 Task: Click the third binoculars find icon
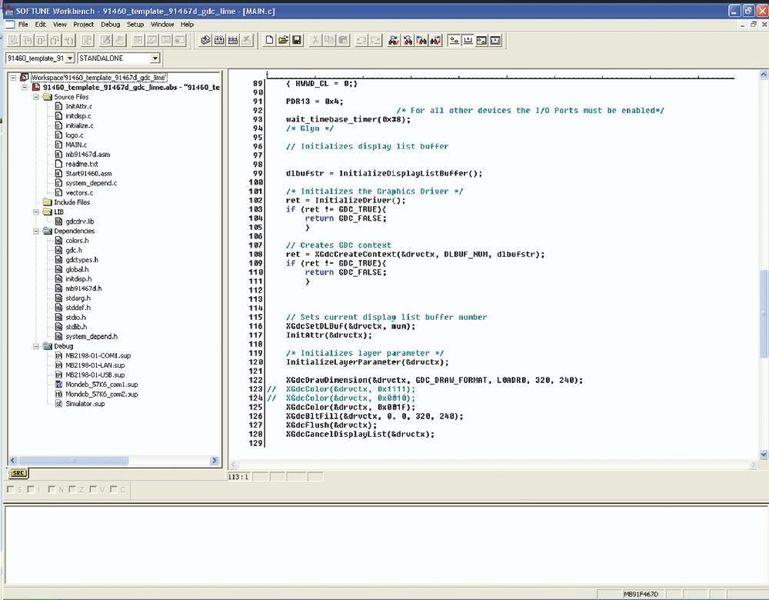(x=422, y=40)
